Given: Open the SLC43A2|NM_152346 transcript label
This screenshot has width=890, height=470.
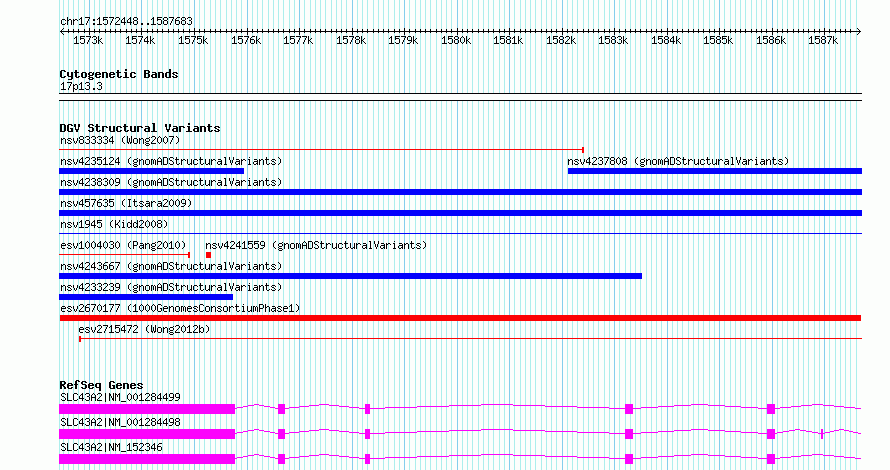Looking at the screenshot, I should point(111,447).
